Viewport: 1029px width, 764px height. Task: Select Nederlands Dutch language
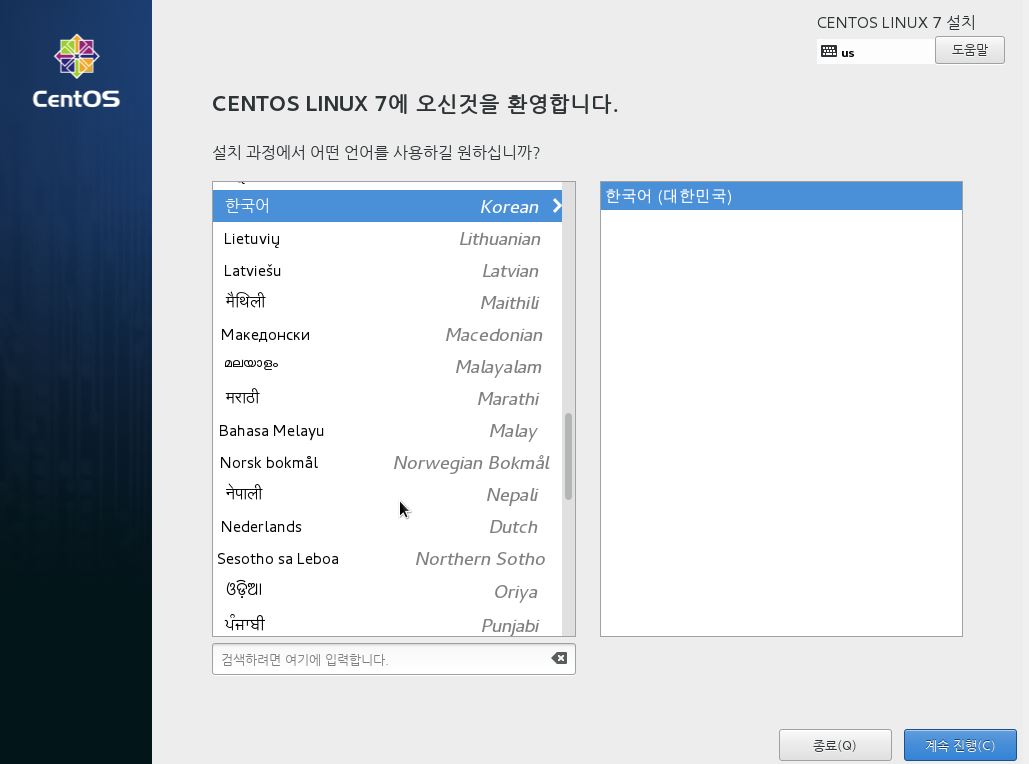[387, 526]
